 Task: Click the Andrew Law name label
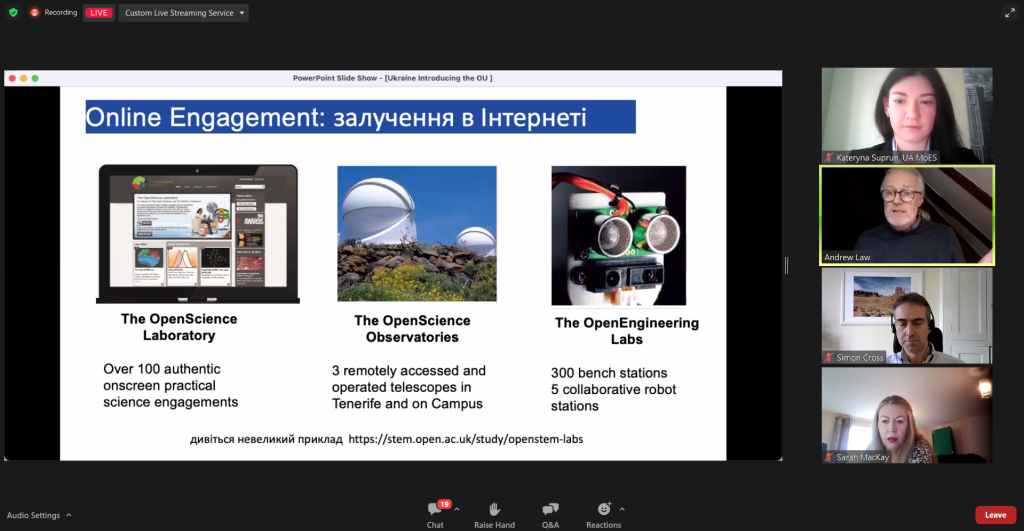(847, 257)
